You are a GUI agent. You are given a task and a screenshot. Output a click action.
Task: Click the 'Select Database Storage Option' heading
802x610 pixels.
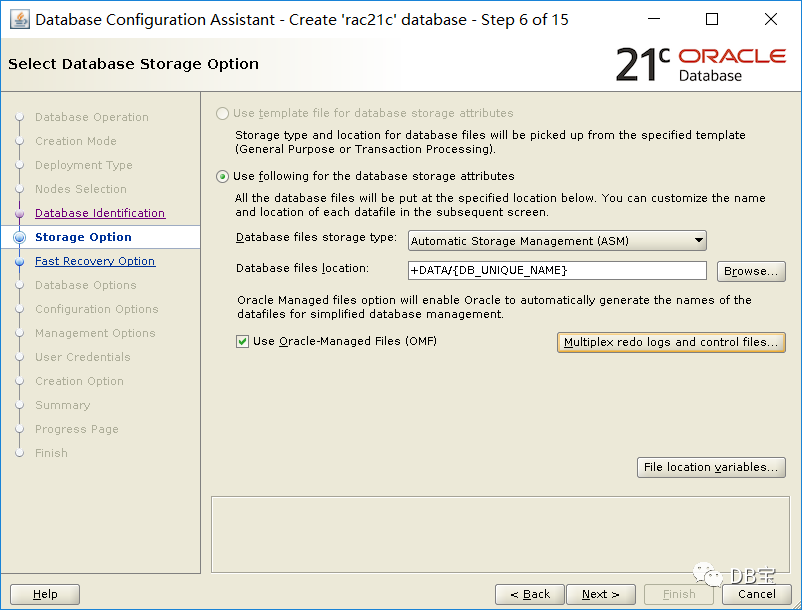click(133, 64)
